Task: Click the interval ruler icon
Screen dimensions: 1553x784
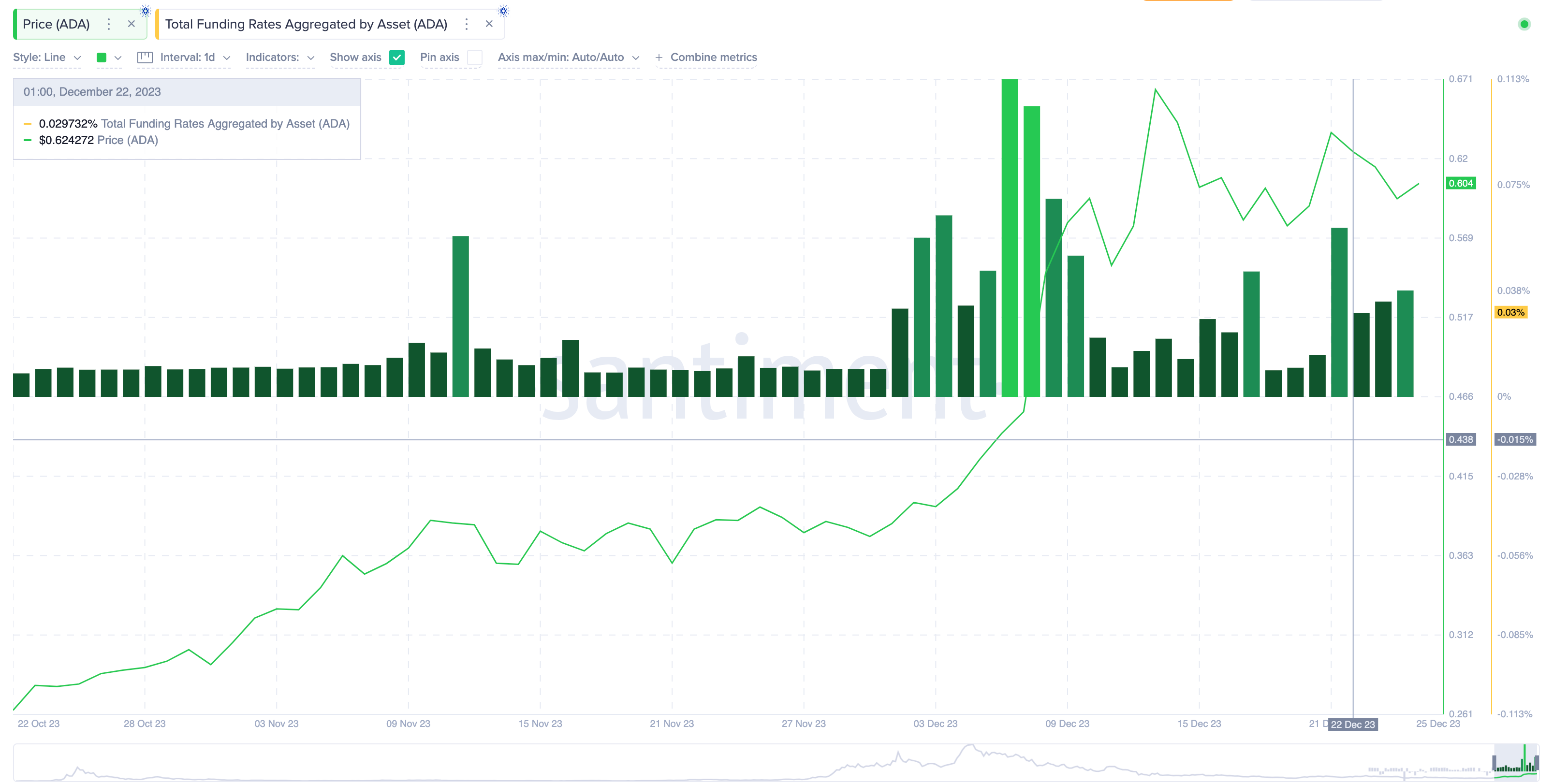Action: (145, 57)
